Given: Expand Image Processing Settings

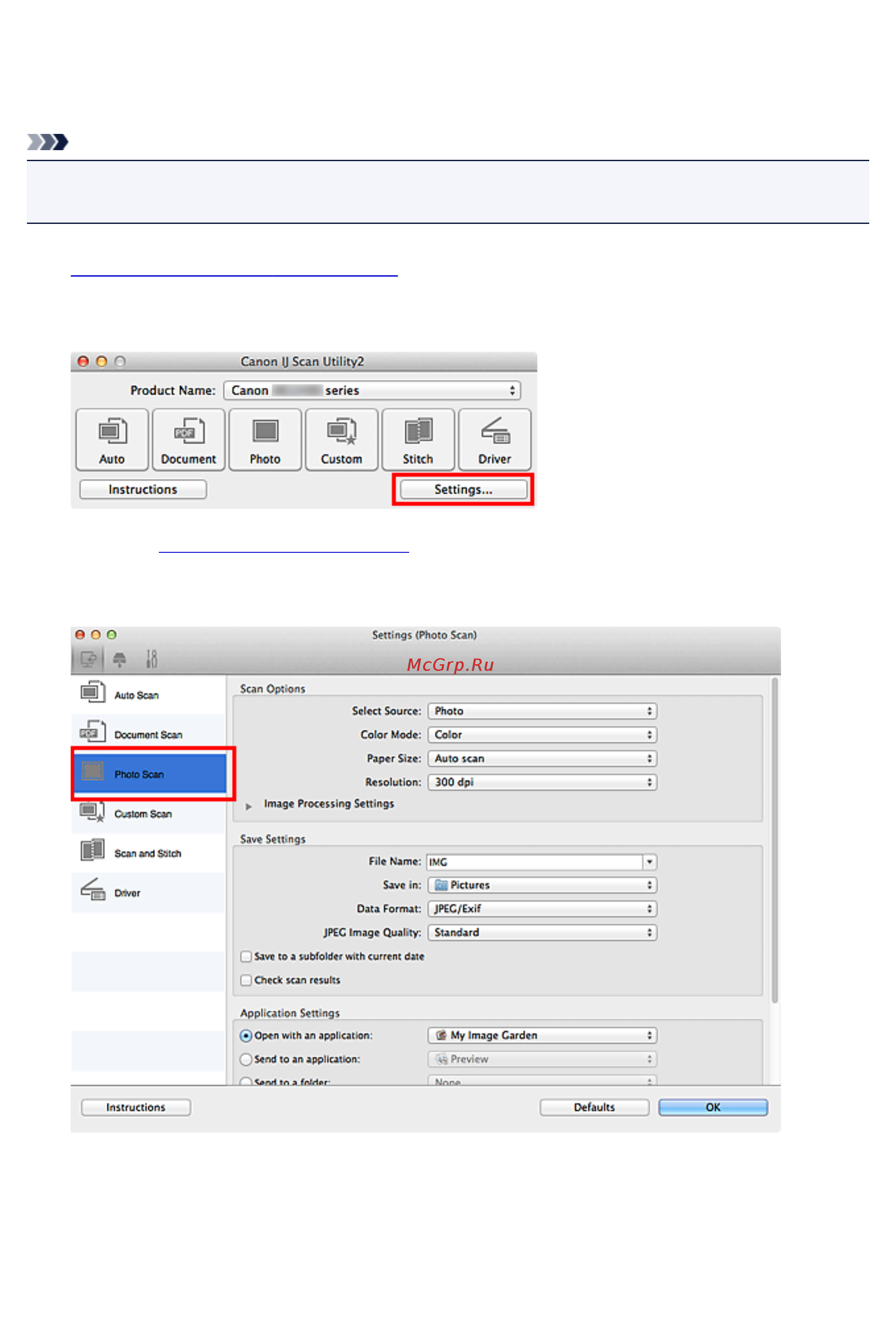Looking at the screenshot, I should 248,806.
